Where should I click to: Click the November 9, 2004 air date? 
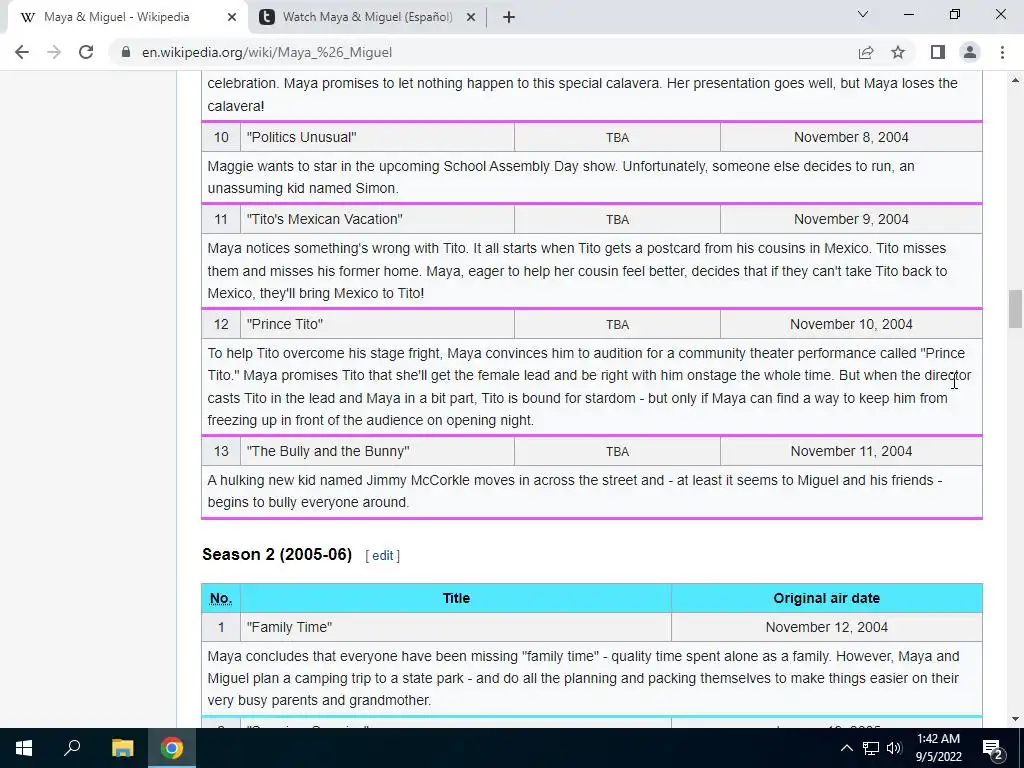point(851,219)
